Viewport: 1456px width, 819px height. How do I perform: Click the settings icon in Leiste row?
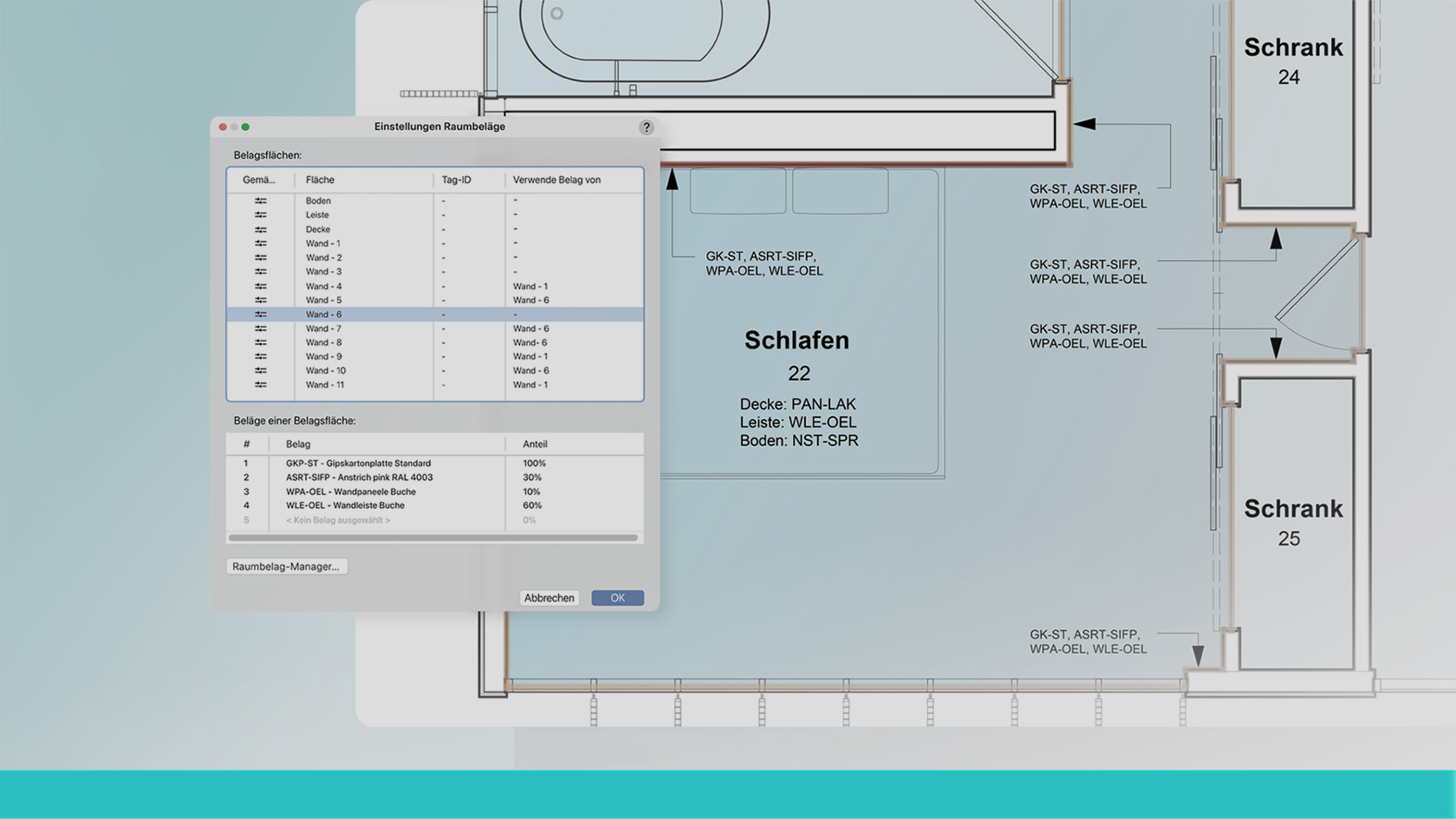pyautogui.click(x=261, y=215)
